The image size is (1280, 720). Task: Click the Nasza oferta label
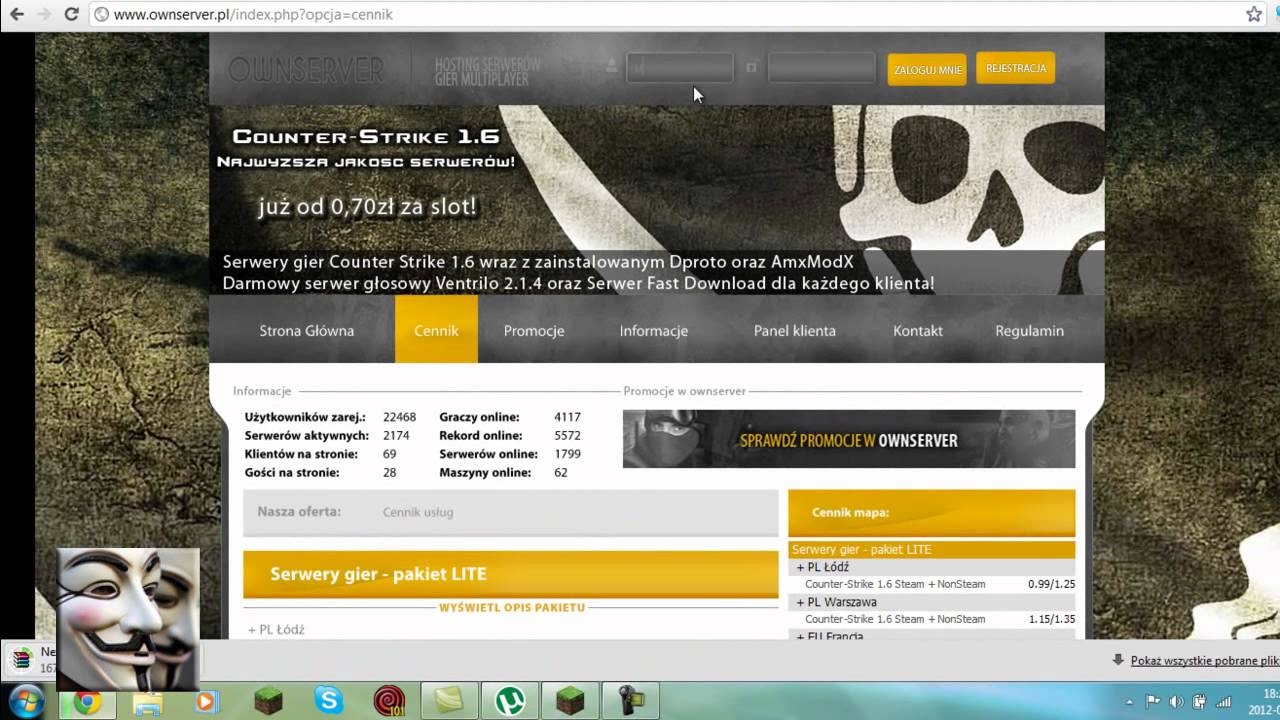[x=299, y=511]
